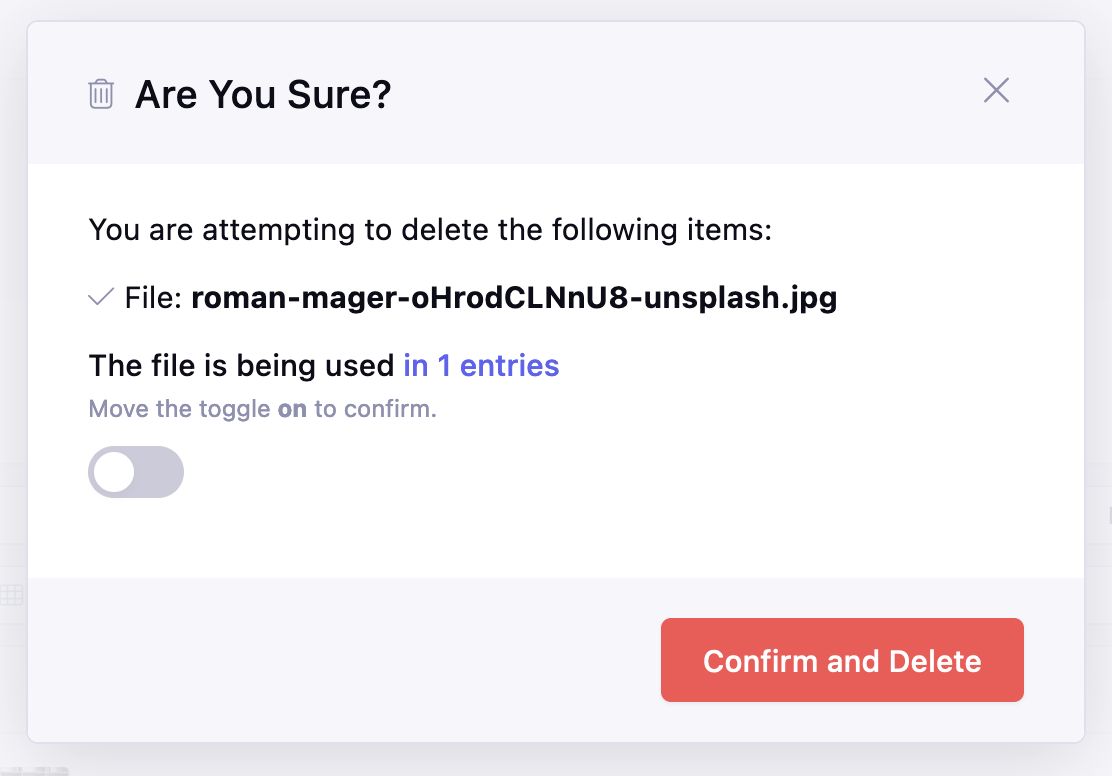Click the "Are You Sure?" heading

pyautogui.click(x=262, y=94)
